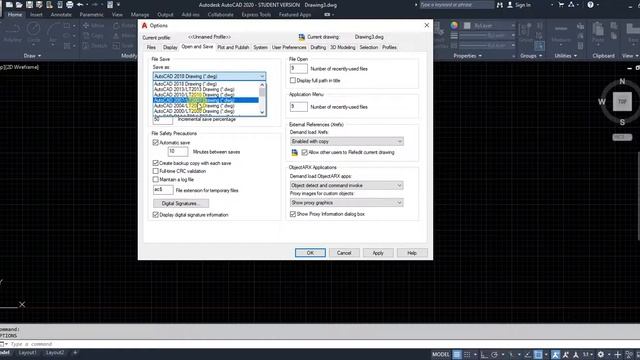Click Cancel button in Options dialog
640x360 pixels.
[x=344, y=253]
